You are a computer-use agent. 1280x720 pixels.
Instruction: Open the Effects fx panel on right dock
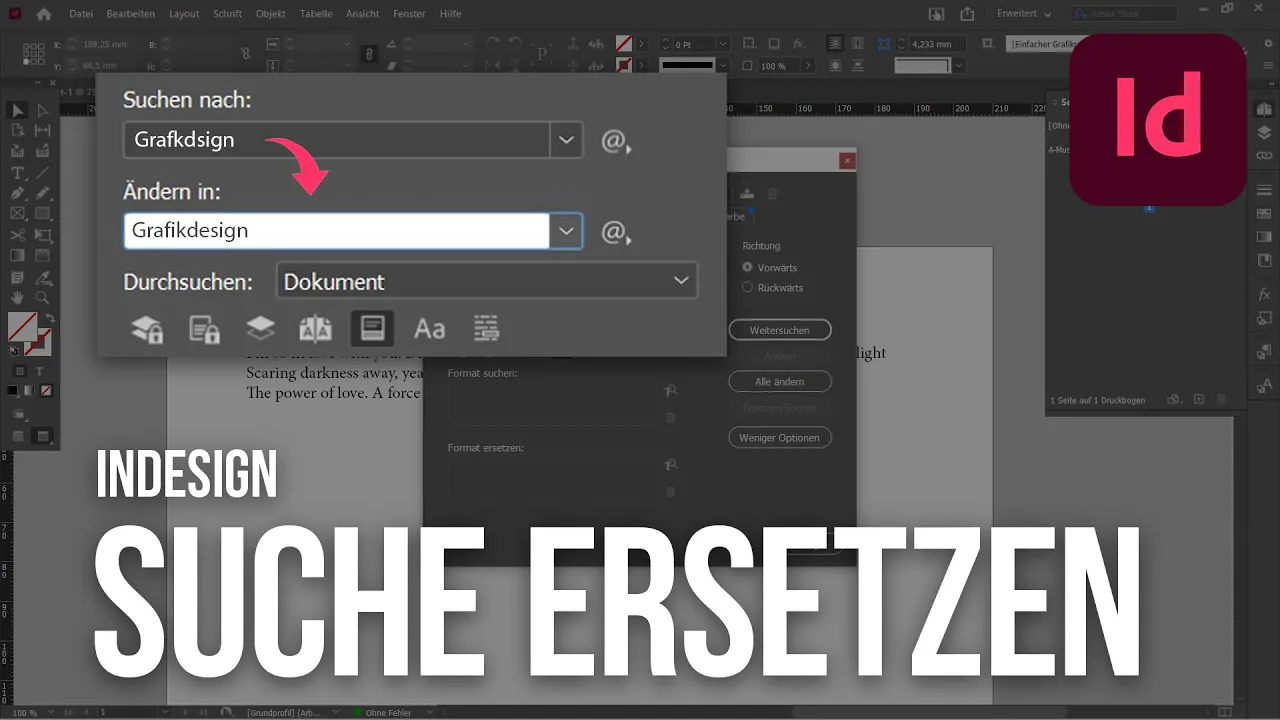tap(1264, 295)
